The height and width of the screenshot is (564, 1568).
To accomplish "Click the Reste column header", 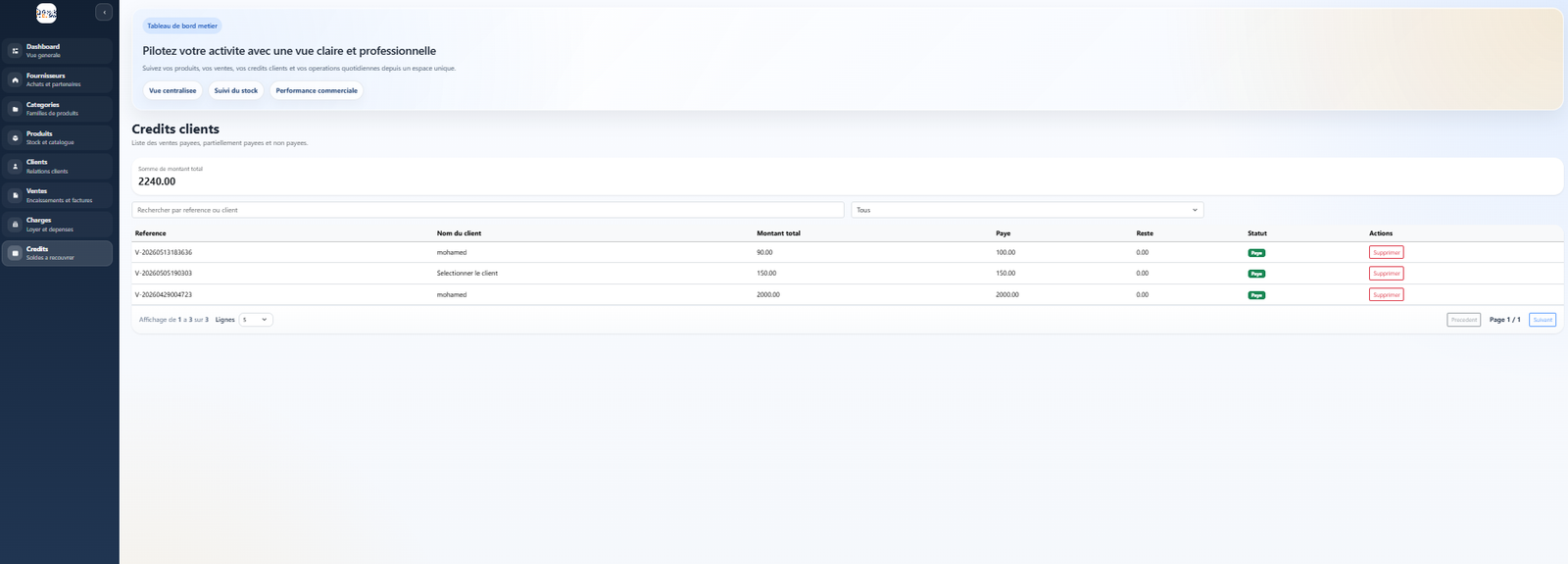I will click(x=1145, y=233).
